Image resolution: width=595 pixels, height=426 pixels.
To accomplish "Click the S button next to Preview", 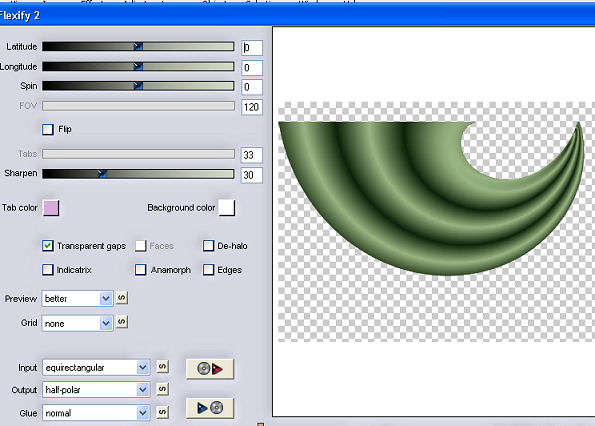I will (121, 298).
